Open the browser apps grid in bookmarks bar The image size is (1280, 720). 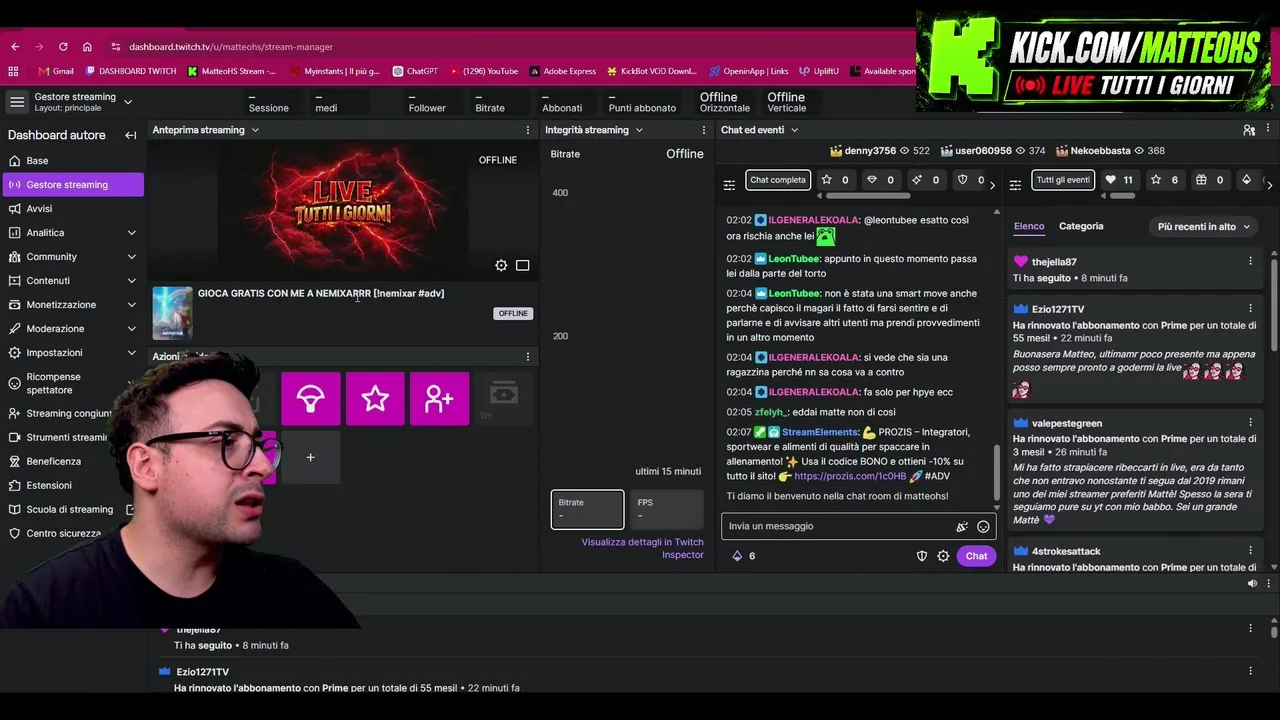click(x=13, y=71)
